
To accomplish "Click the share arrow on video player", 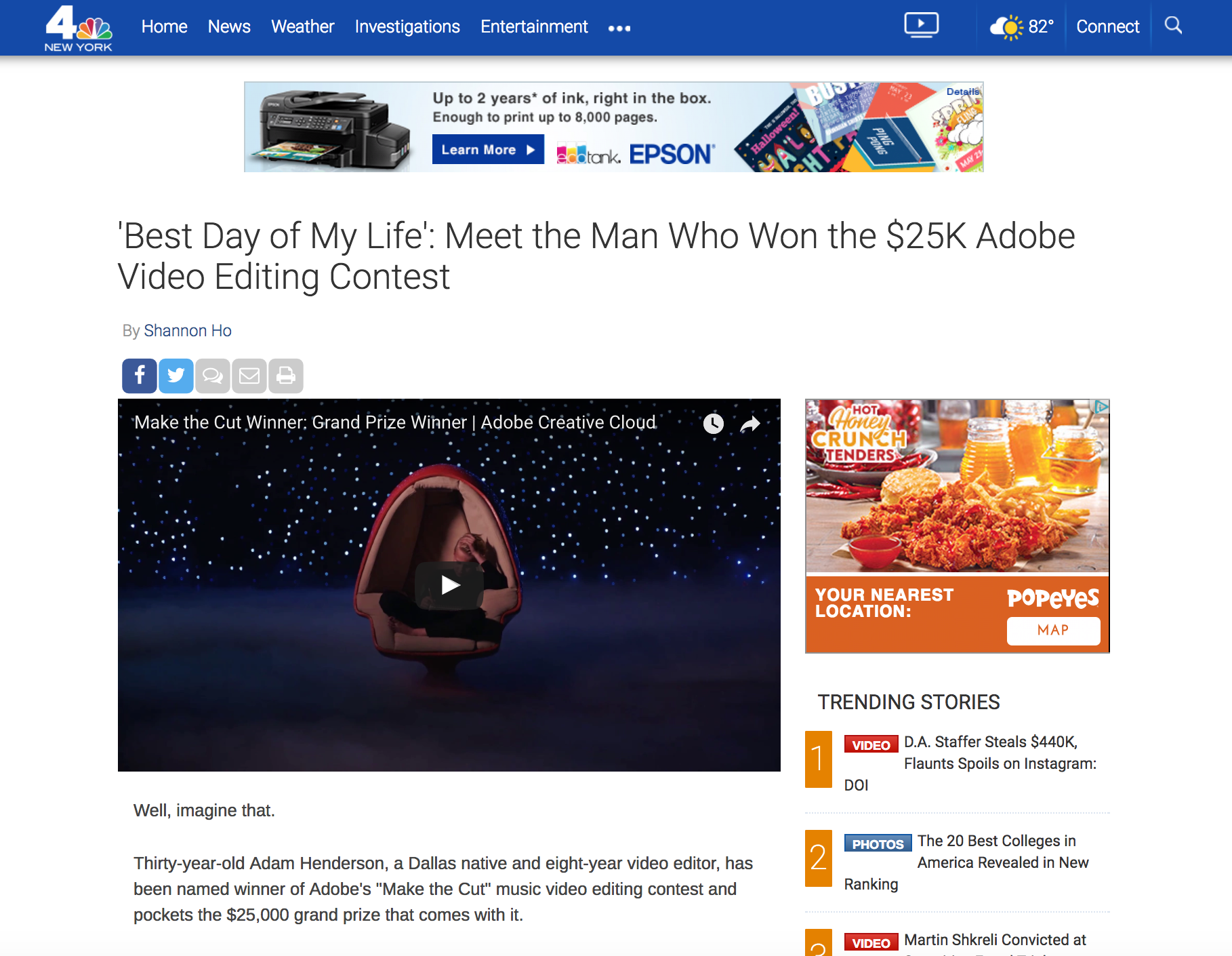I will tap(750, 424).
